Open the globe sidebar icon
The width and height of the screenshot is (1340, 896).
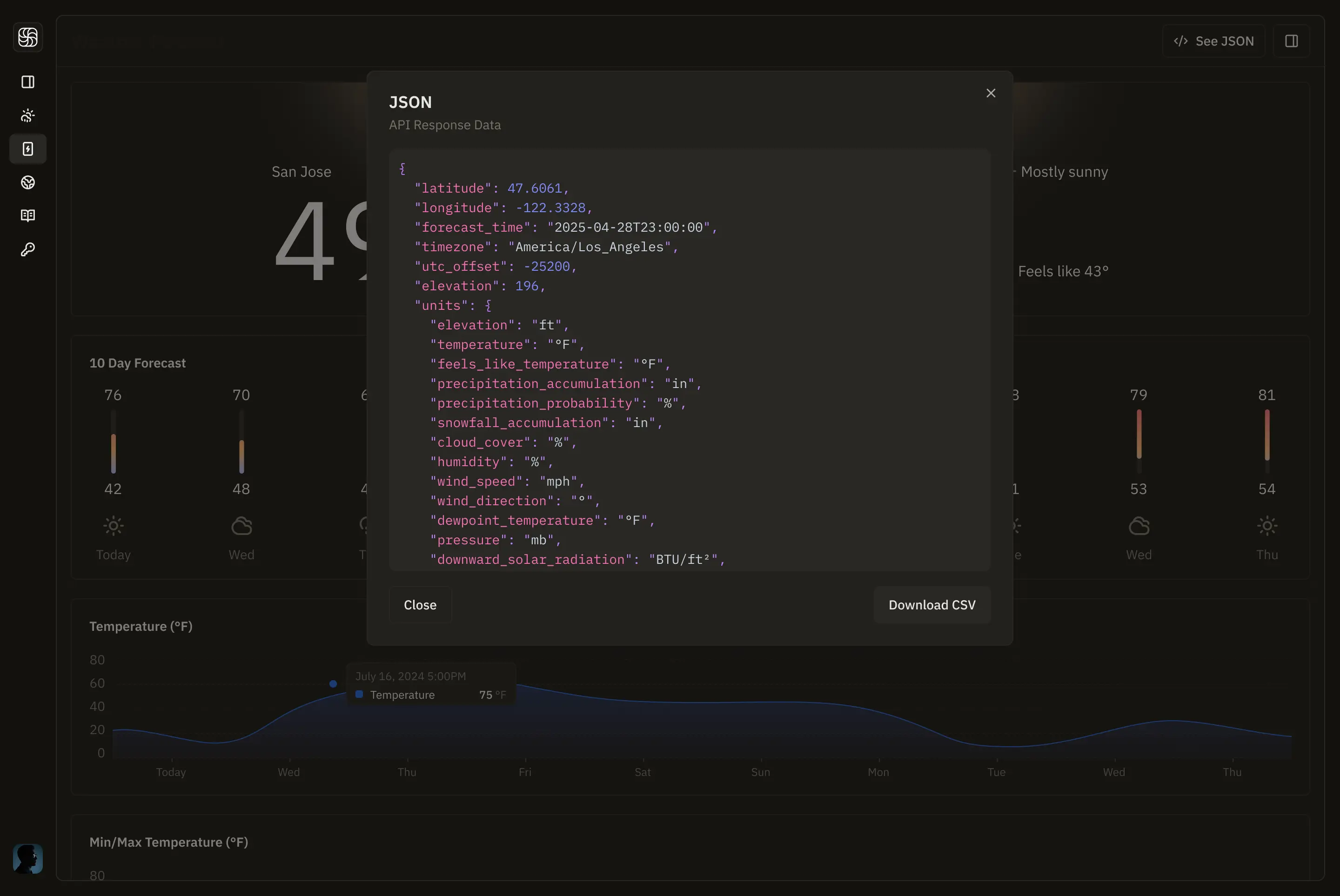click(x=27, y=182)
